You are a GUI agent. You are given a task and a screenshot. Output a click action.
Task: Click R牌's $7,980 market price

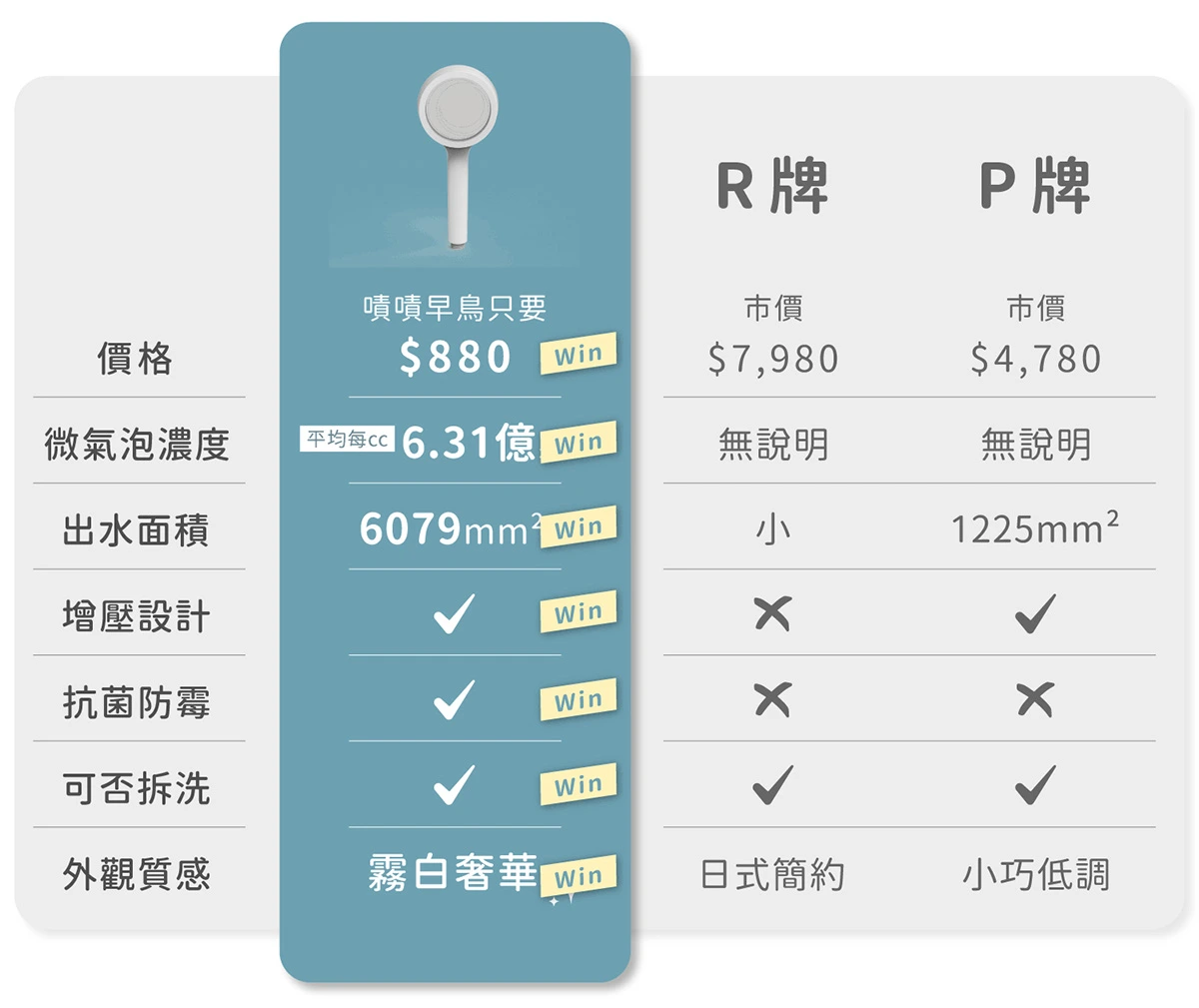pos(772,359)
